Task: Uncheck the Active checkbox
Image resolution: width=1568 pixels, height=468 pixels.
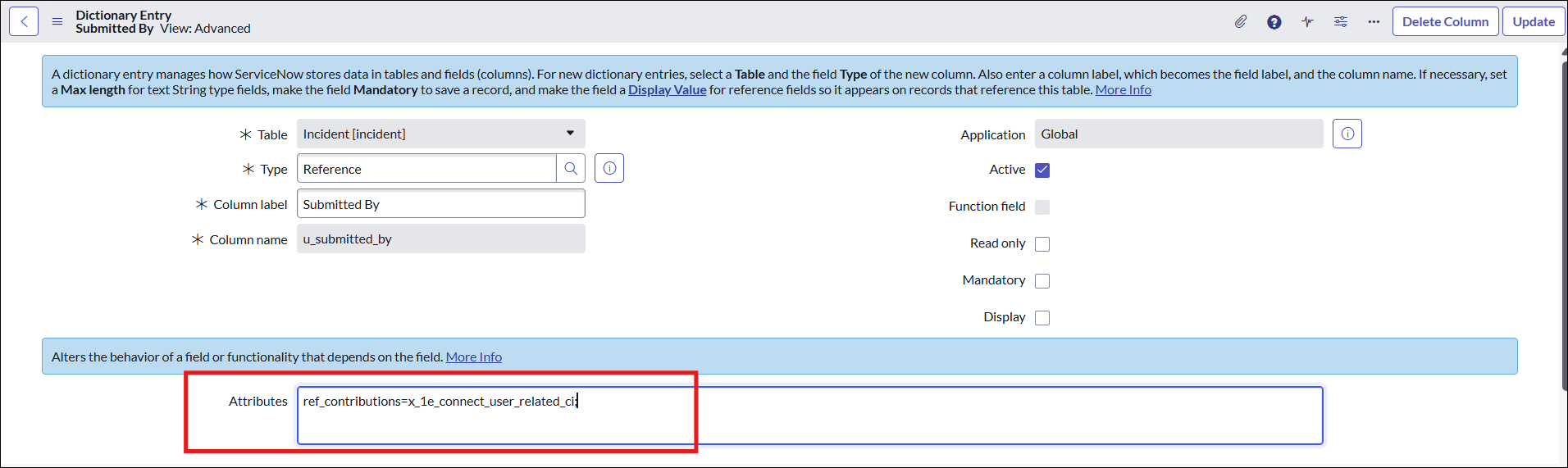Action: pos(1042,170)
